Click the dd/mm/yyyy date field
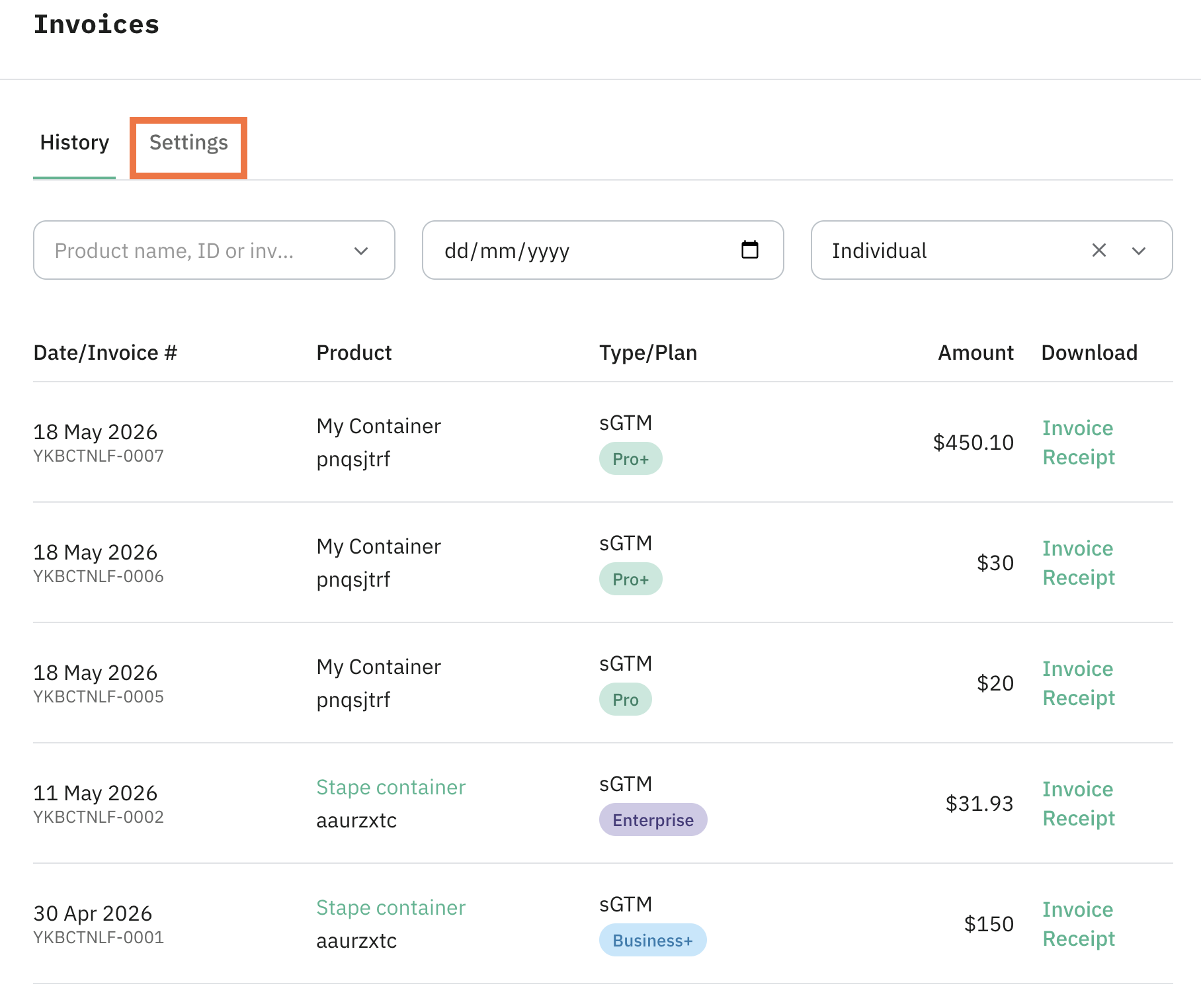The width and height of the screenshot is (1201, 1008). (603, 251)
